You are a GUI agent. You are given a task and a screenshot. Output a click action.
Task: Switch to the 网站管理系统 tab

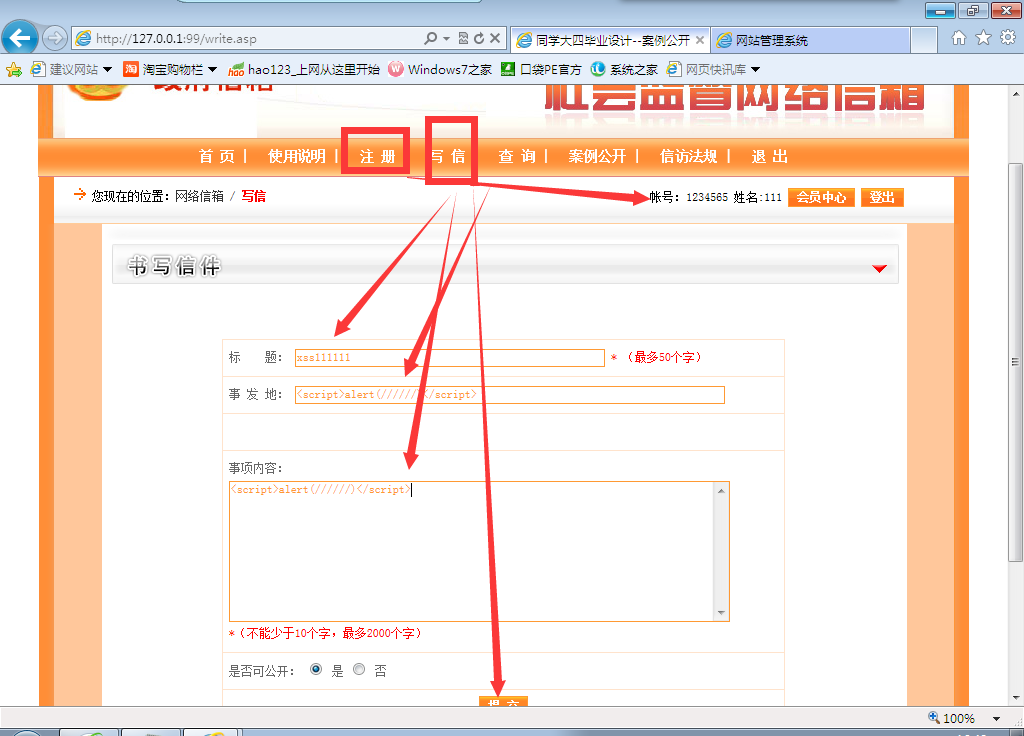[x=810, y=40]
